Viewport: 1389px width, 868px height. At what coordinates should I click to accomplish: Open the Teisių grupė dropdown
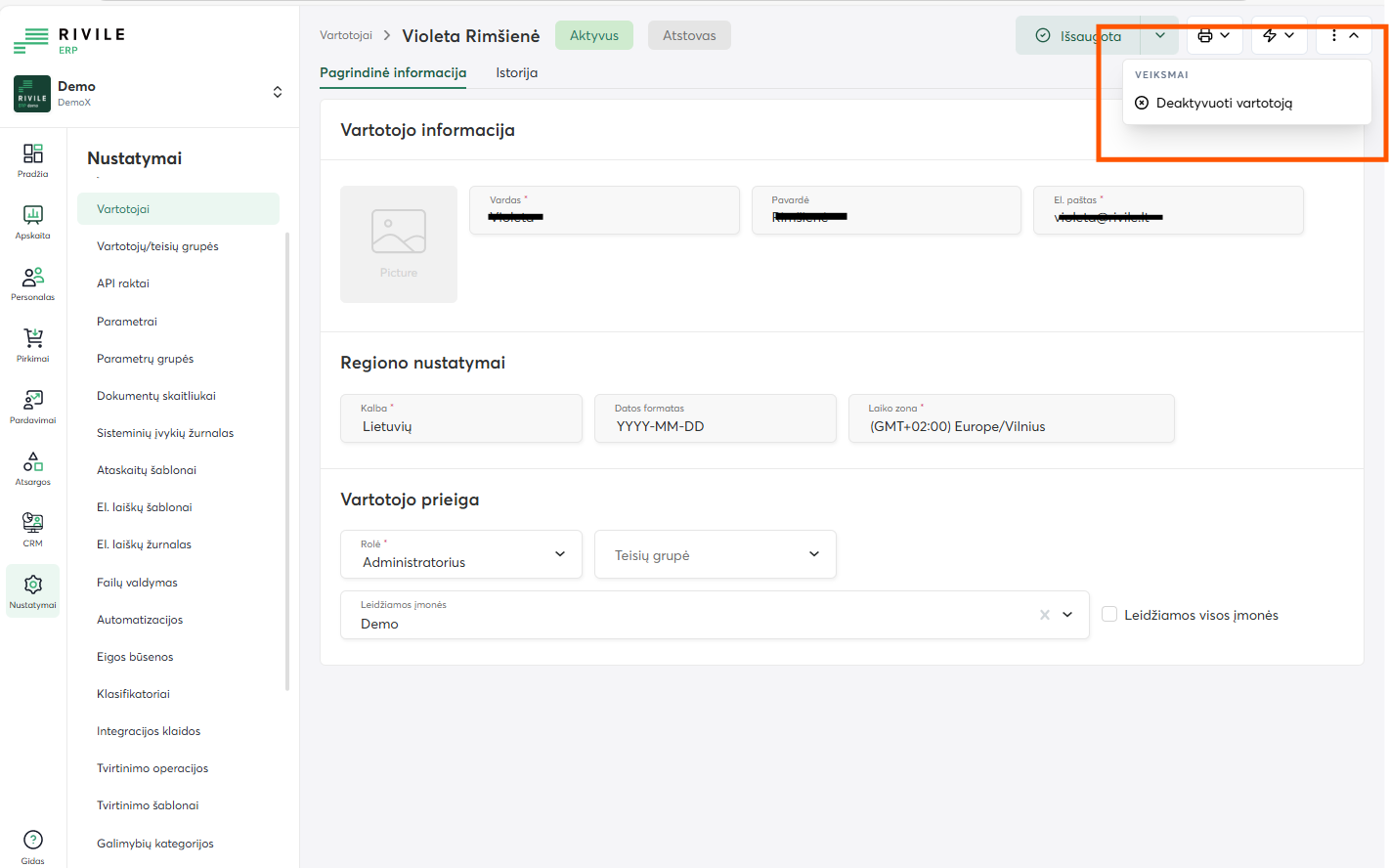coord(716,554)
